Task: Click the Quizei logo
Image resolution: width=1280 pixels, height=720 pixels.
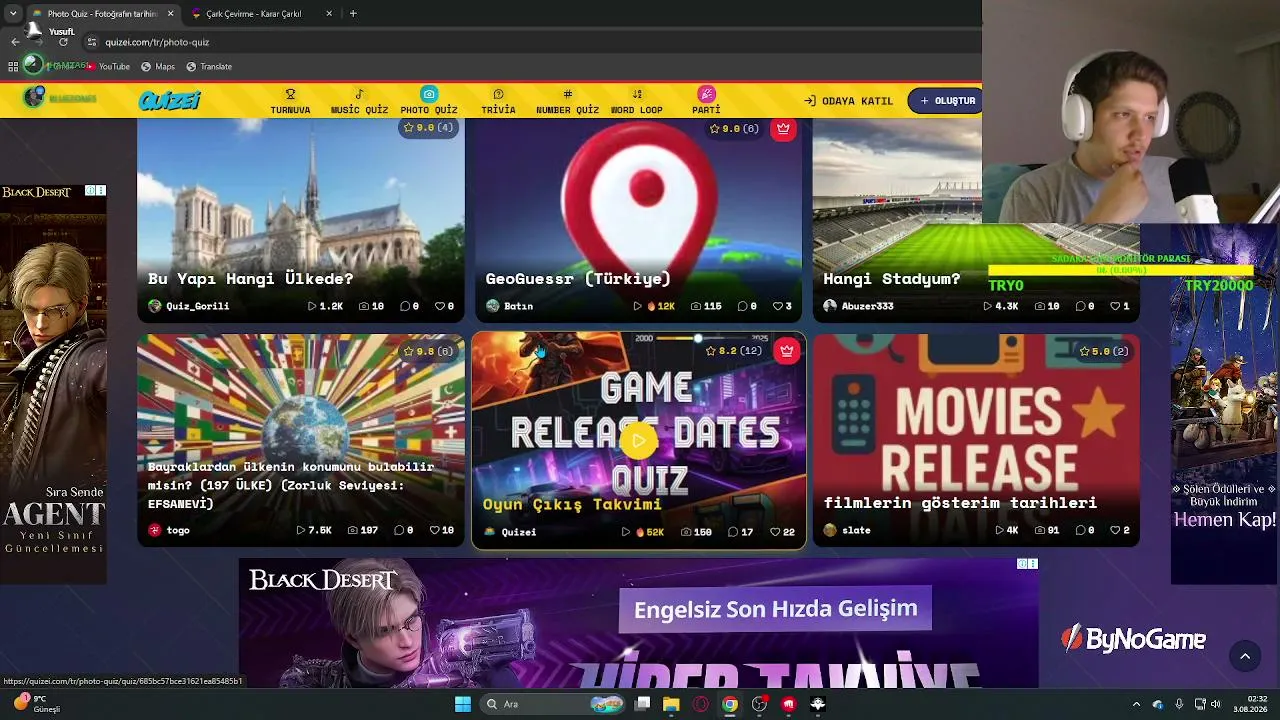Action: coord(170,100)
